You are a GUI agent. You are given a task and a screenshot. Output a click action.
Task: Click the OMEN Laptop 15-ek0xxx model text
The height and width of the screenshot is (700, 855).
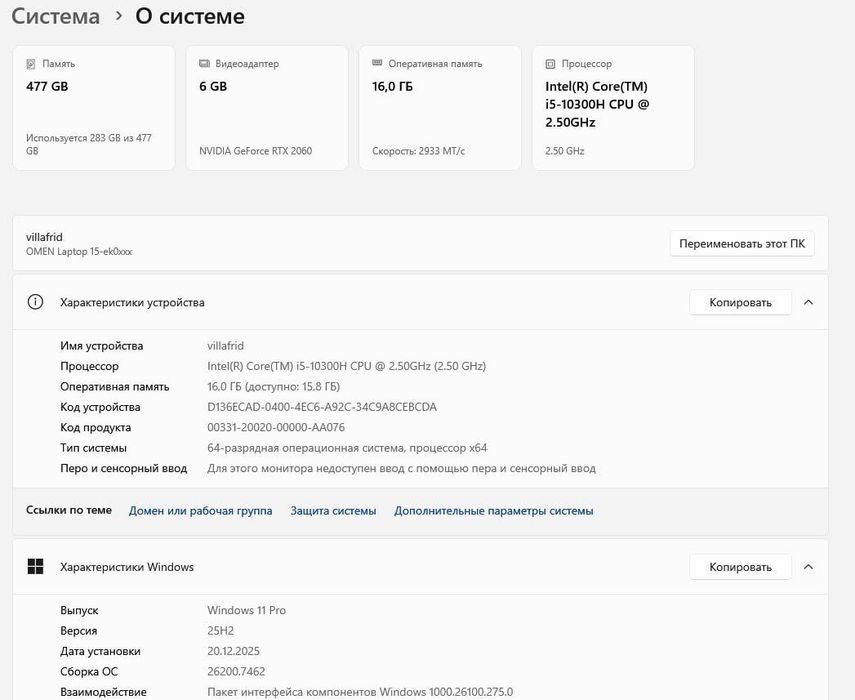[79, 252]
